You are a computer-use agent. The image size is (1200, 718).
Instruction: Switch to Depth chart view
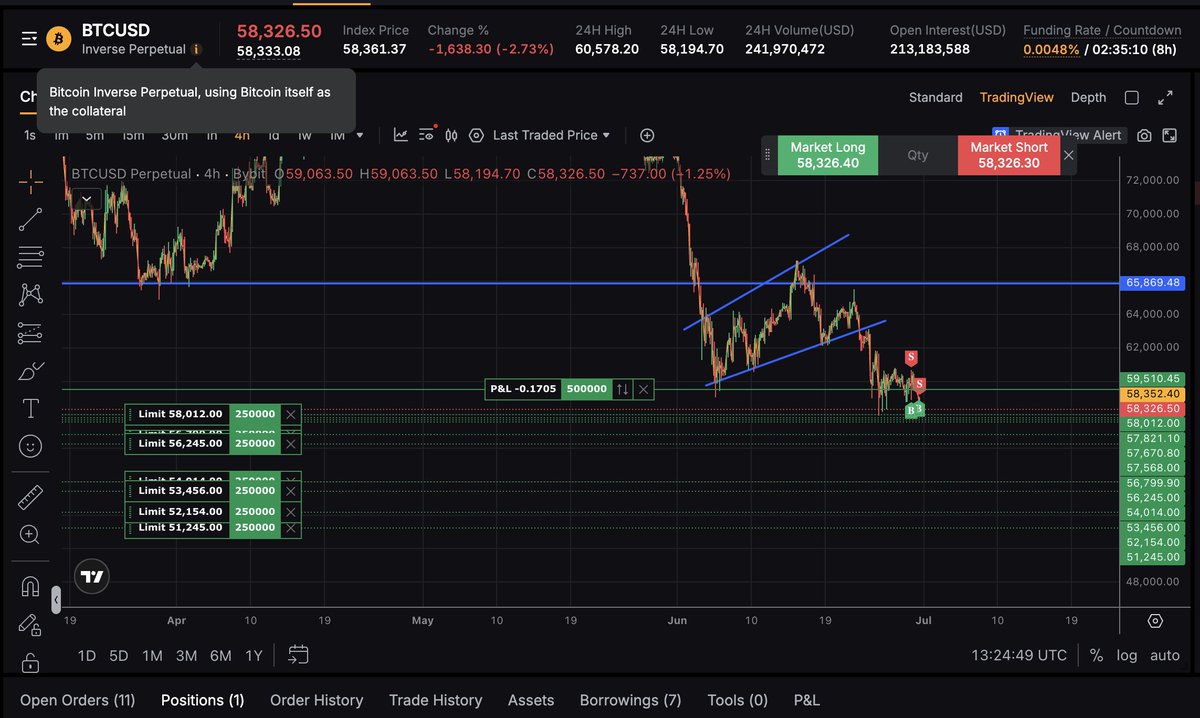click(1088, 97)
